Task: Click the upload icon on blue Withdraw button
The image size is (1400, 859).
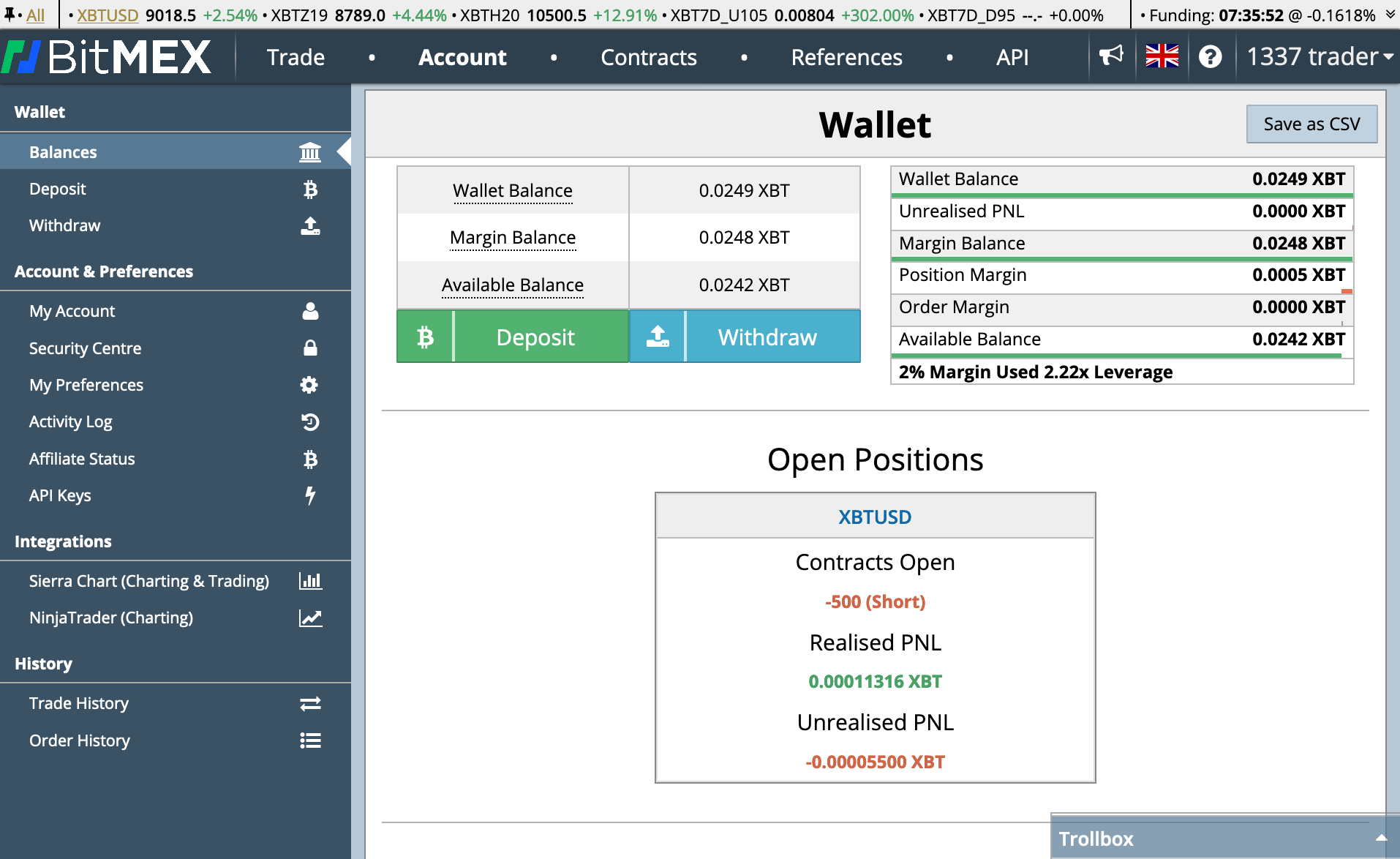Action: 657,337
